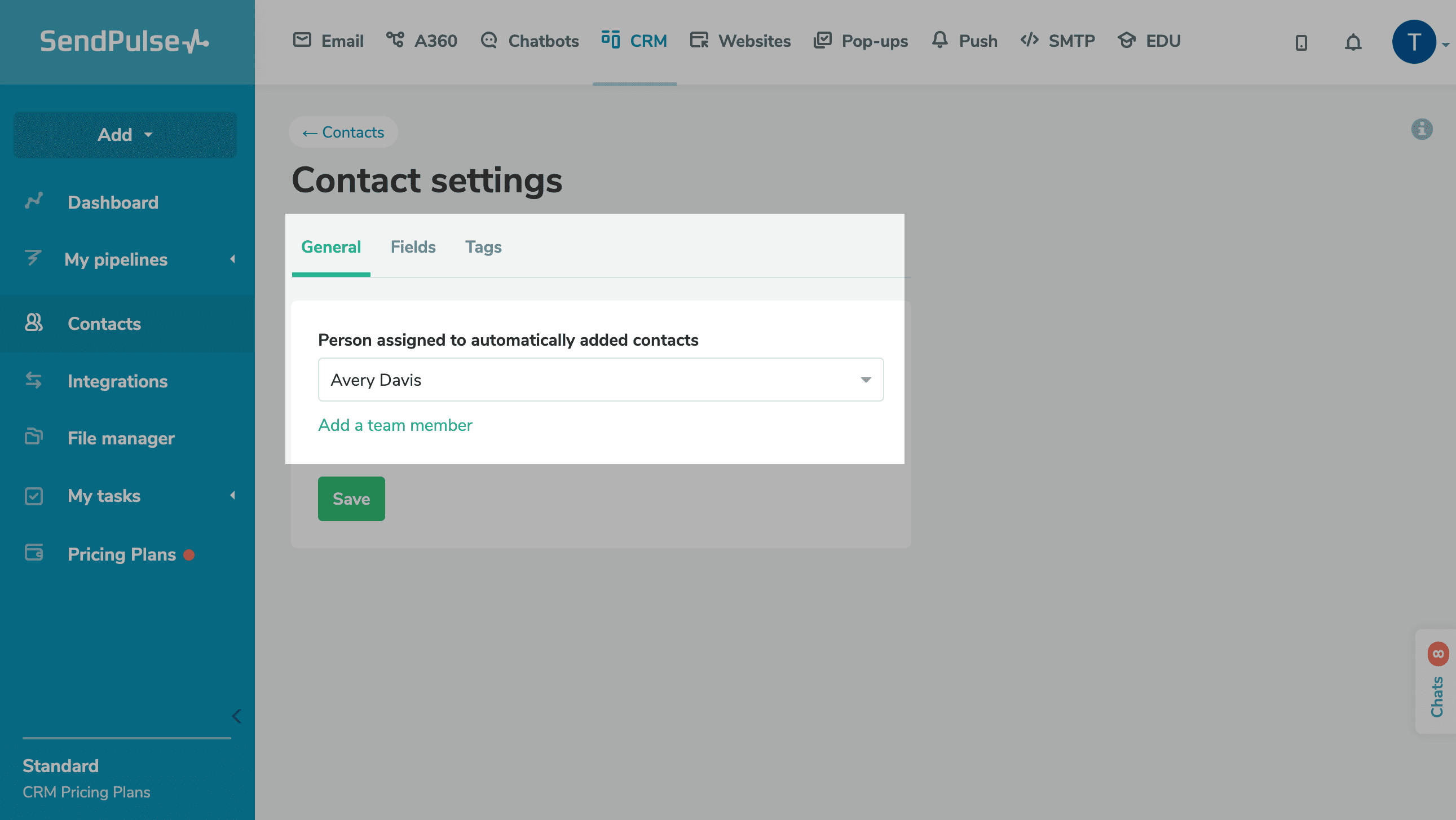
Task: Collapse the left sidebar with chevron
Action: tap(237, 716)
